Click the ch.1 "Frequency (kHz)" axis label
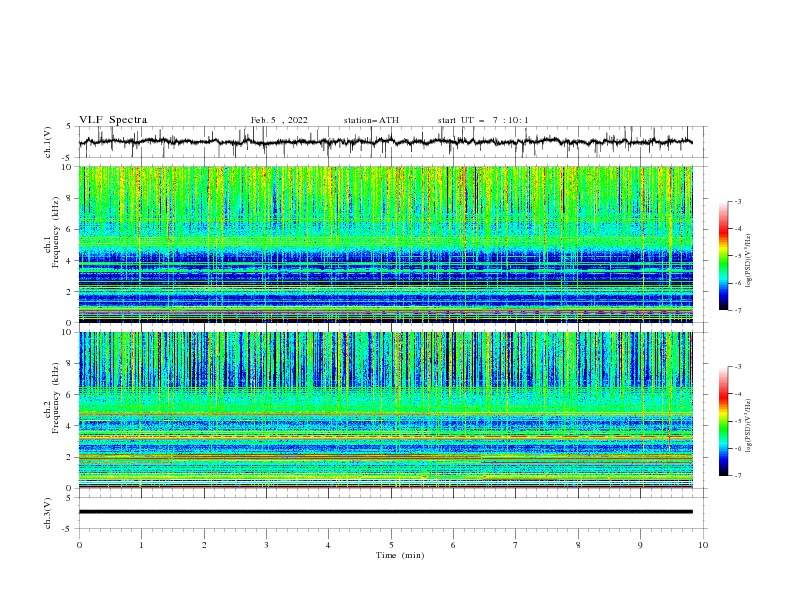This screenshot has height=612, width=792. click(x=56, y=233)
